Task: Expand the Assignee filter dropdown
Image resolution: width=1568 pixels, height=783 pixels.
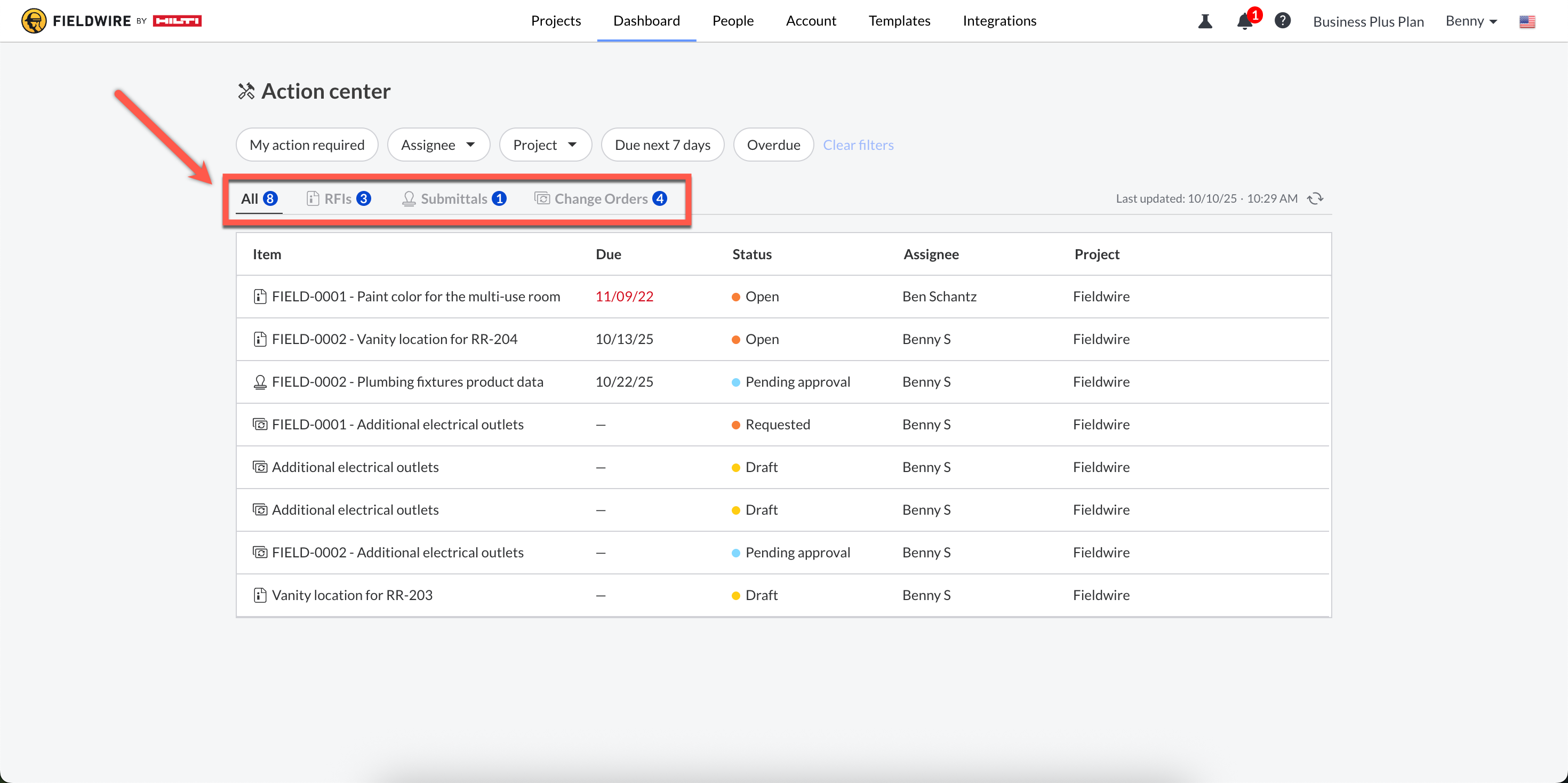Action: click(438, 145)
